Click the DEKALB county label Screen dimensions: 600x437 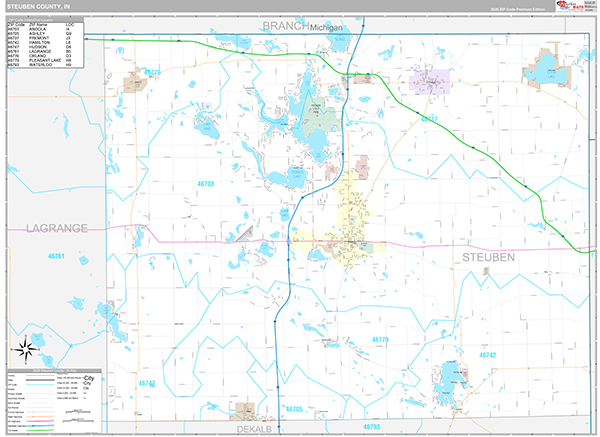point(254,429)
